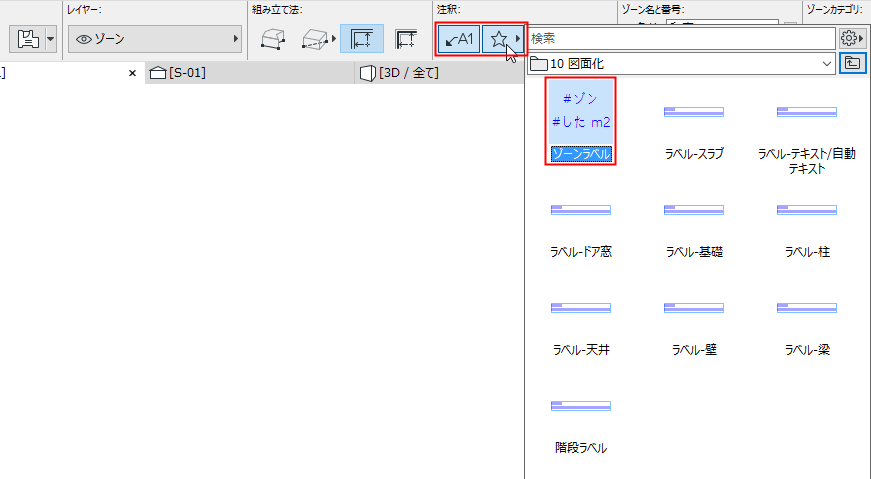Expand the arrow beside the slanted box method
871x479 pixels.
(x=334, y=39)
